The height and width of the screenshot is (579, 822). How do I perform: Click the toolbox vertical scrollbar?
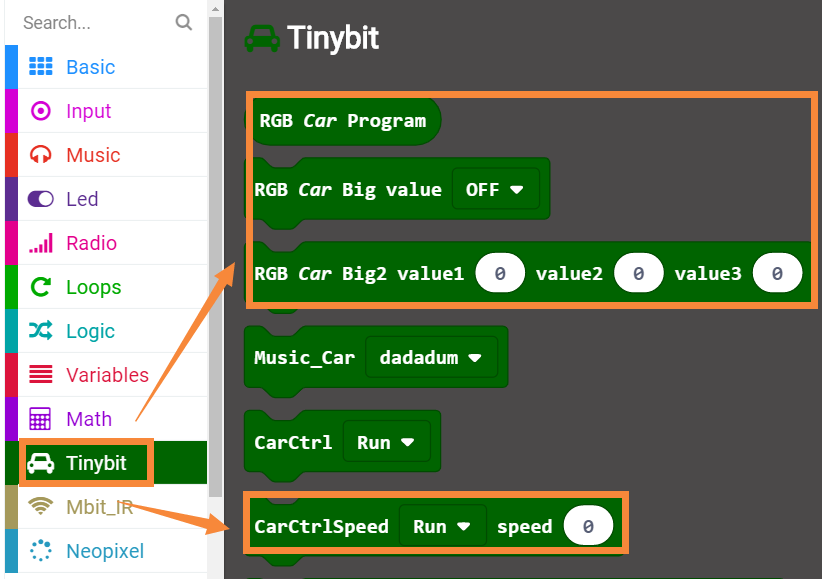216,250
